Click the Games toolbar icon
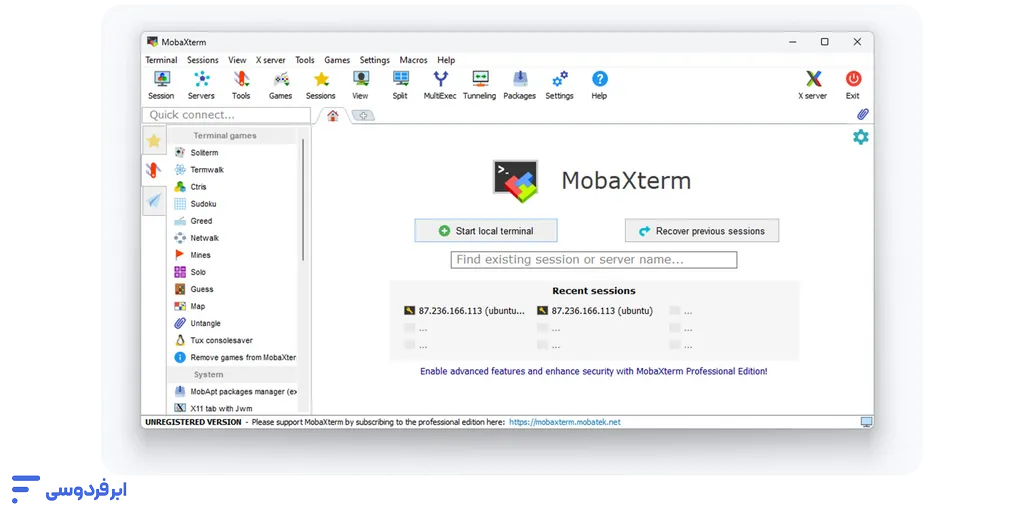 pos(281,86)
